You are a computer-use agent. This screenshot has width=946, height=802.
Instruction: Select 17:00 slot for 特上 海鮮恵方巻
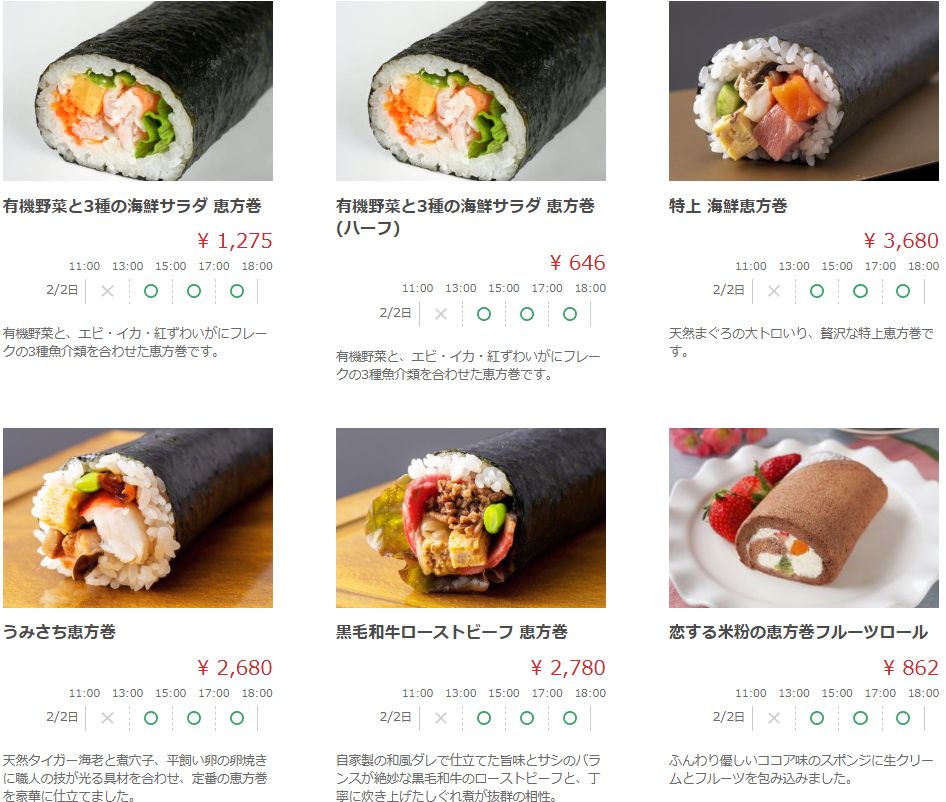pos(903,291)
